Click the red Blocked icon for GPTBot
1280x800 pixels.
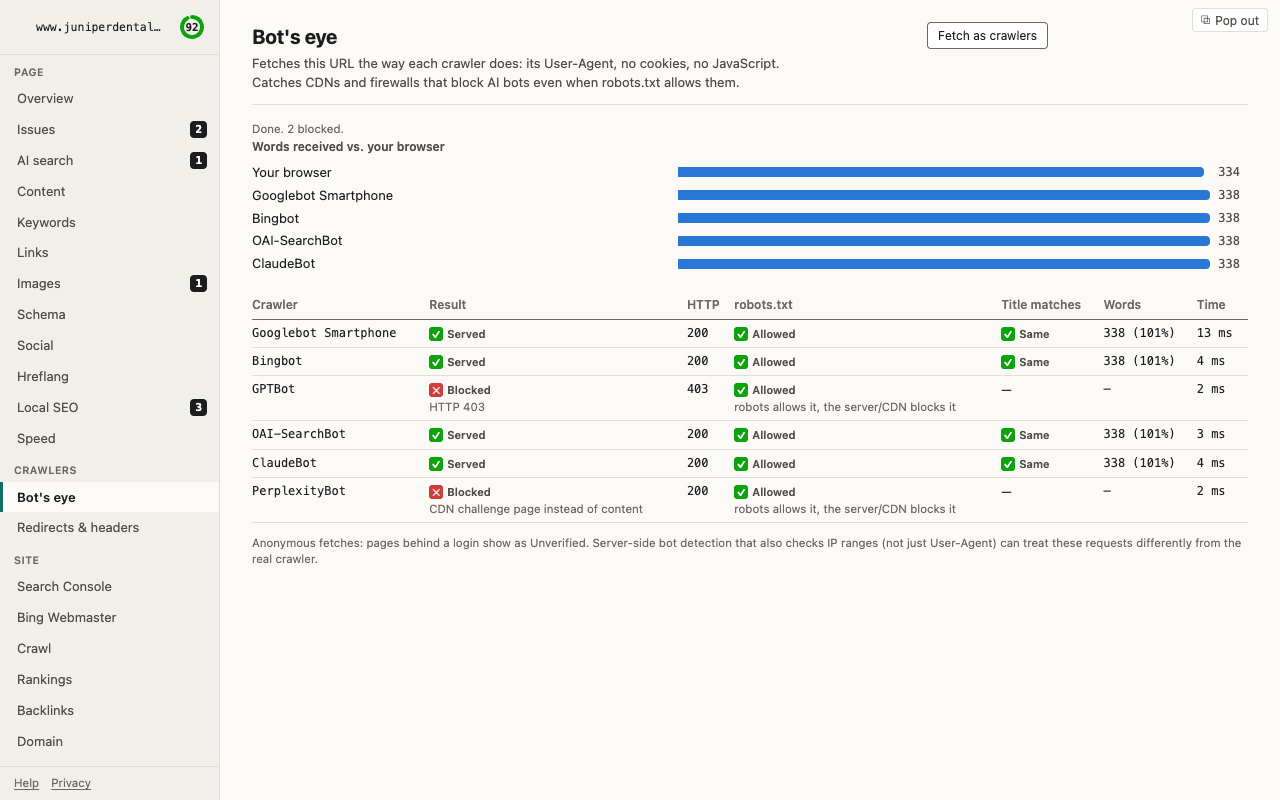coord(436,390)
